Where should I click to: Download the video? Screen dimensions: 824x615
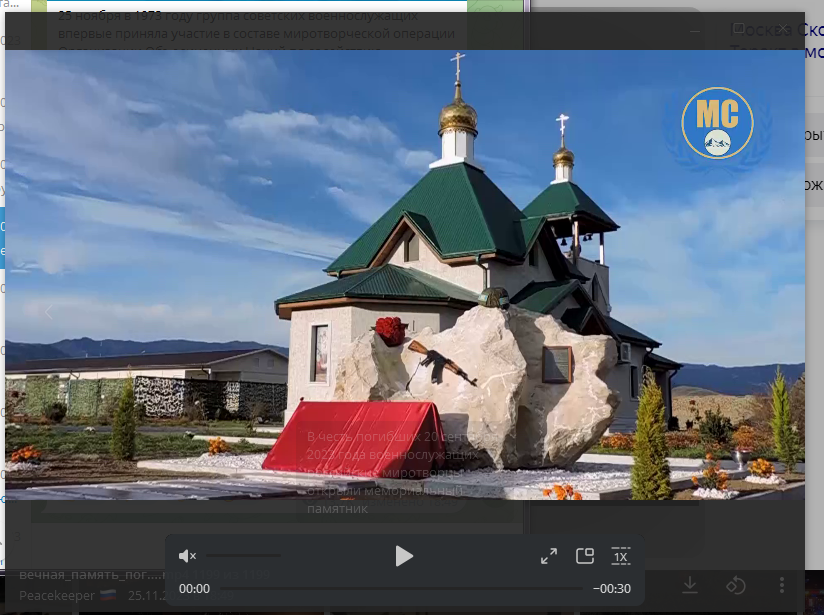click(x=690, y=586)
